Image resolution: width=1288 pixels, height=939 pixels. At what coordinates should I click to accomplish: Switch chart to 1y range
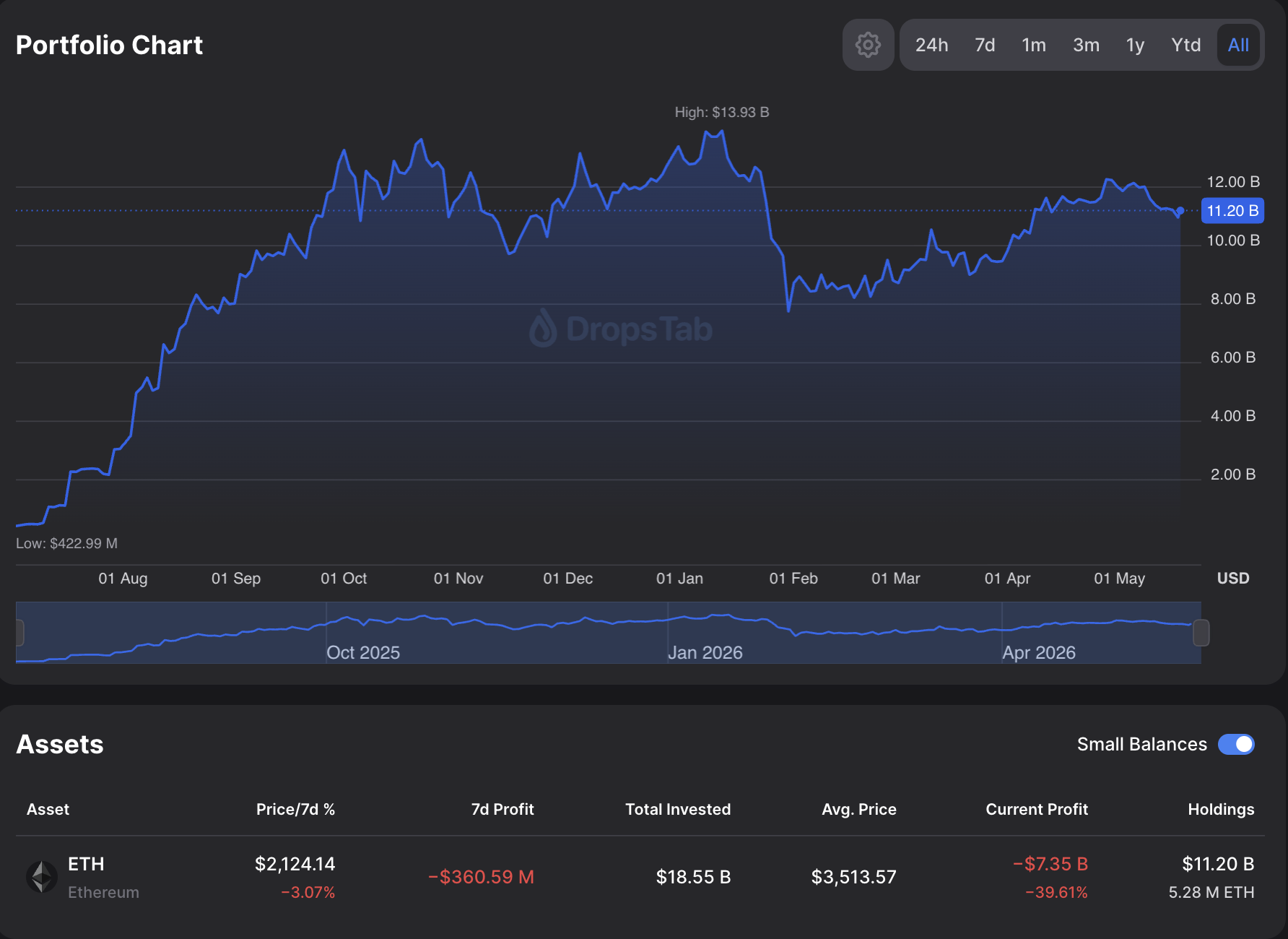[1135, 45]
